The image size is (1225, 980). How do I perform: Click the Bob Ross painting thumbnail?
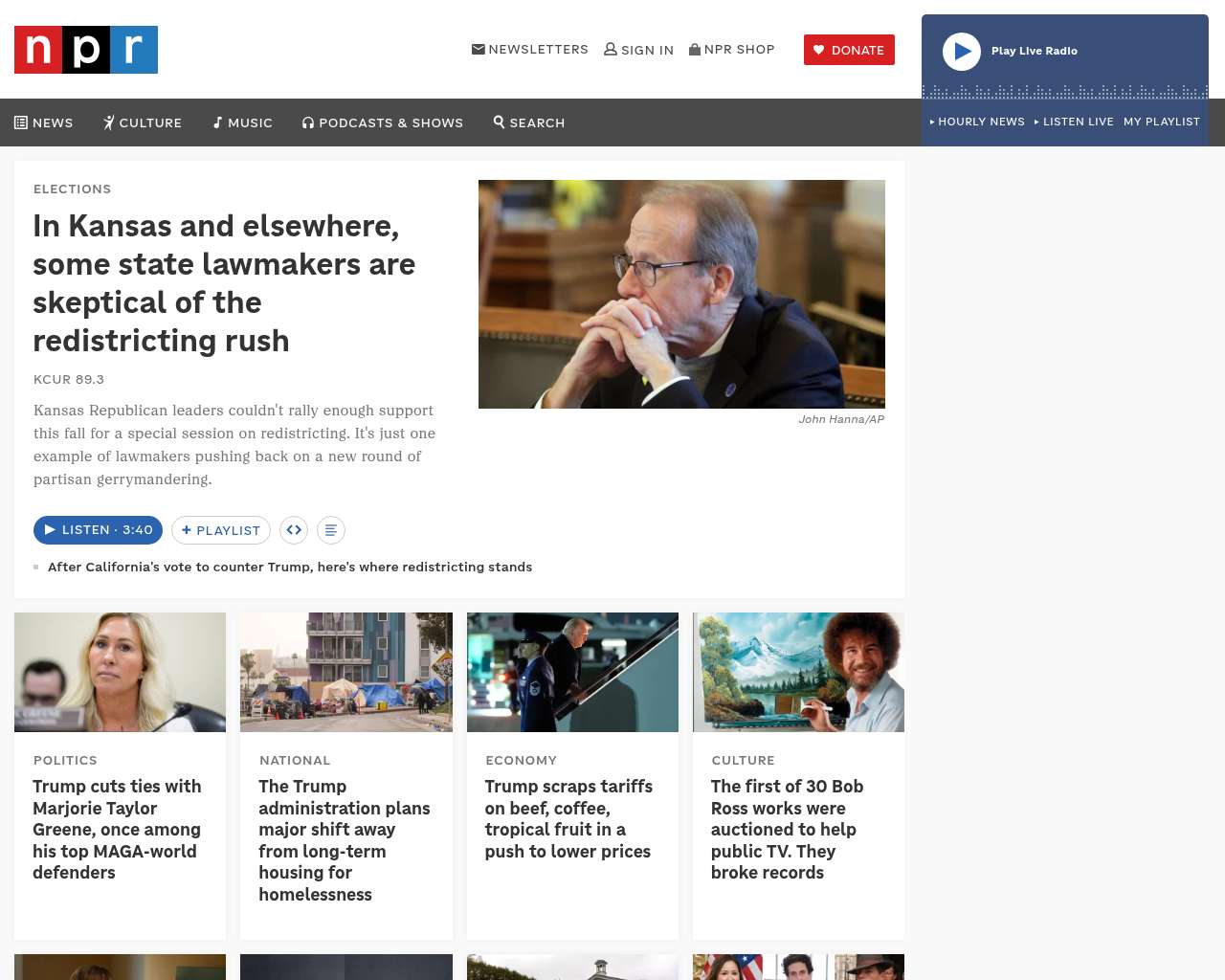(798, 672)
